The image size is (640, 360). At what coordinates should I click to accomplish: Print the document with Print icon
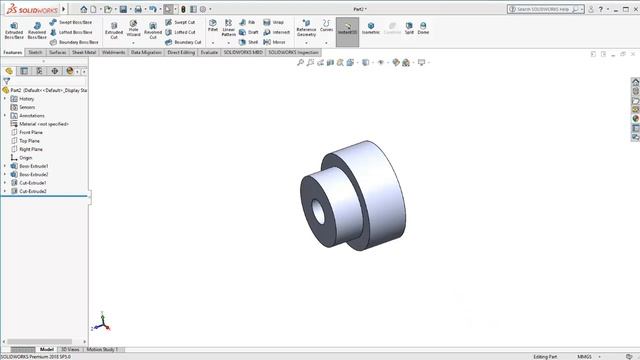tap(138, 9)
